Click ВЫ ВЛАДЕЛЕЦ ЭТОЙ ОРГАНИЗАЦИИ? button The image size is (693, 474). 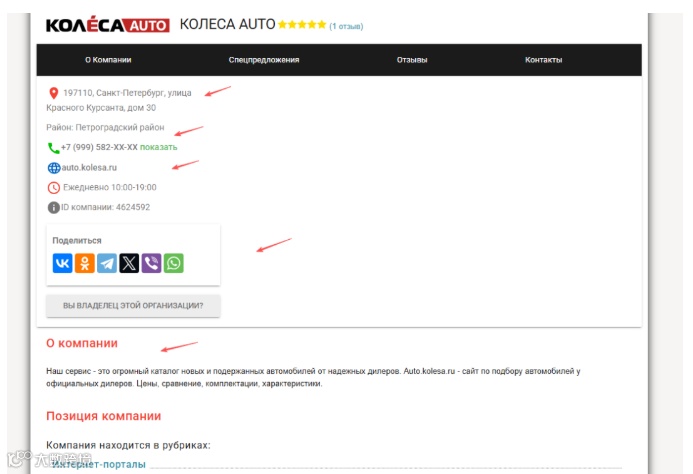[x=133, y=306]
